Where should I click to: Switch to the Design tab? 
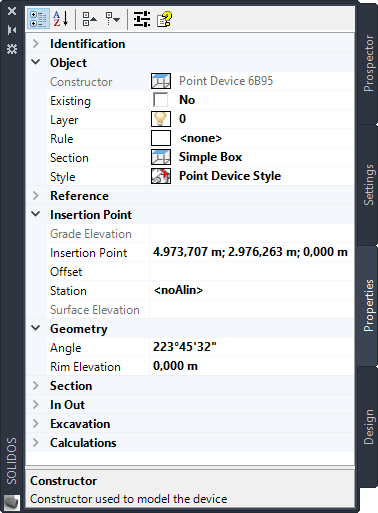(x=368, y=427)
